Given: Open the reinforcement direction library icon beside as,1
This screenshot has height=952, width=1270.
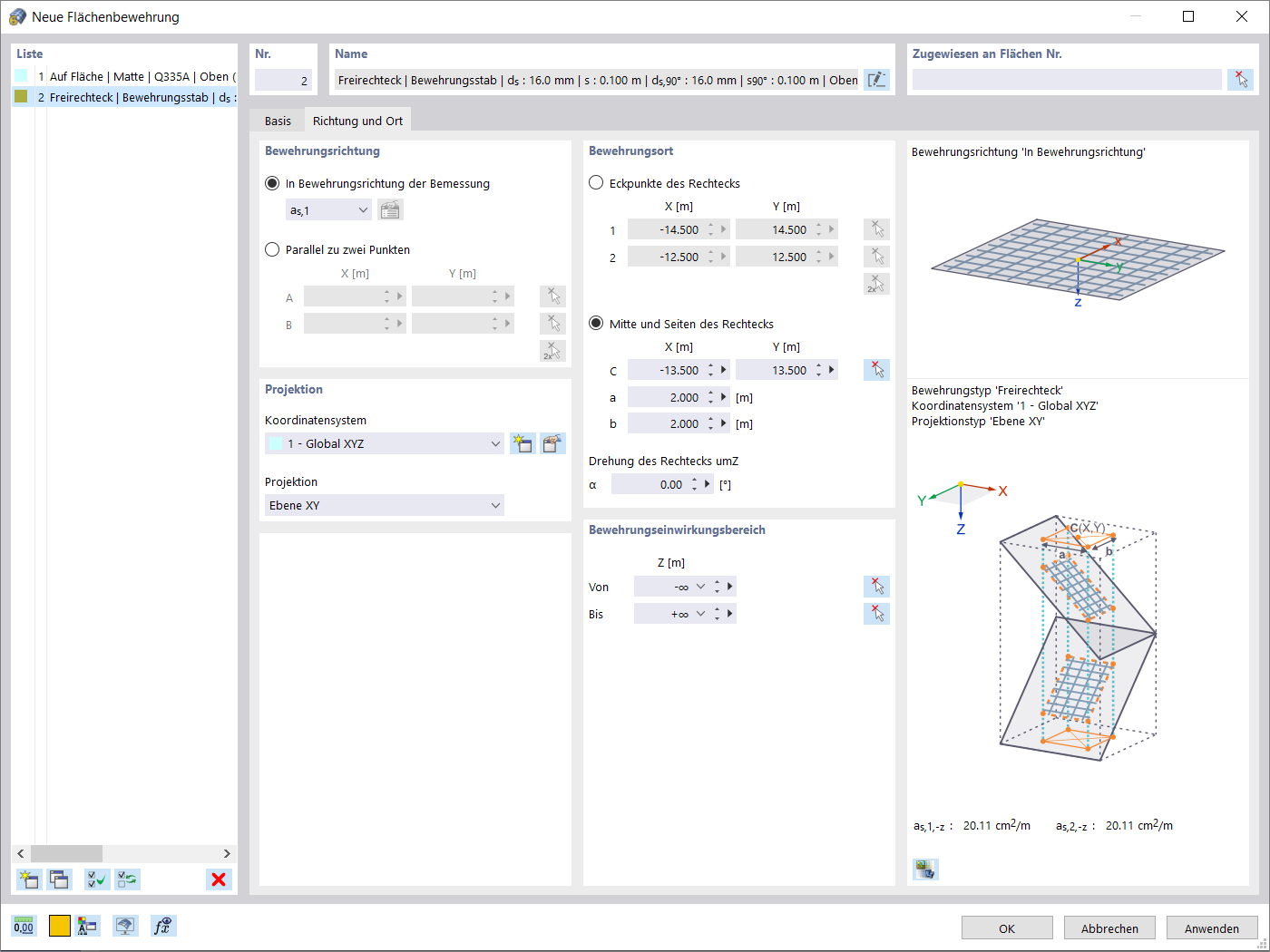Looking at the screenshot, I should 390,210.
